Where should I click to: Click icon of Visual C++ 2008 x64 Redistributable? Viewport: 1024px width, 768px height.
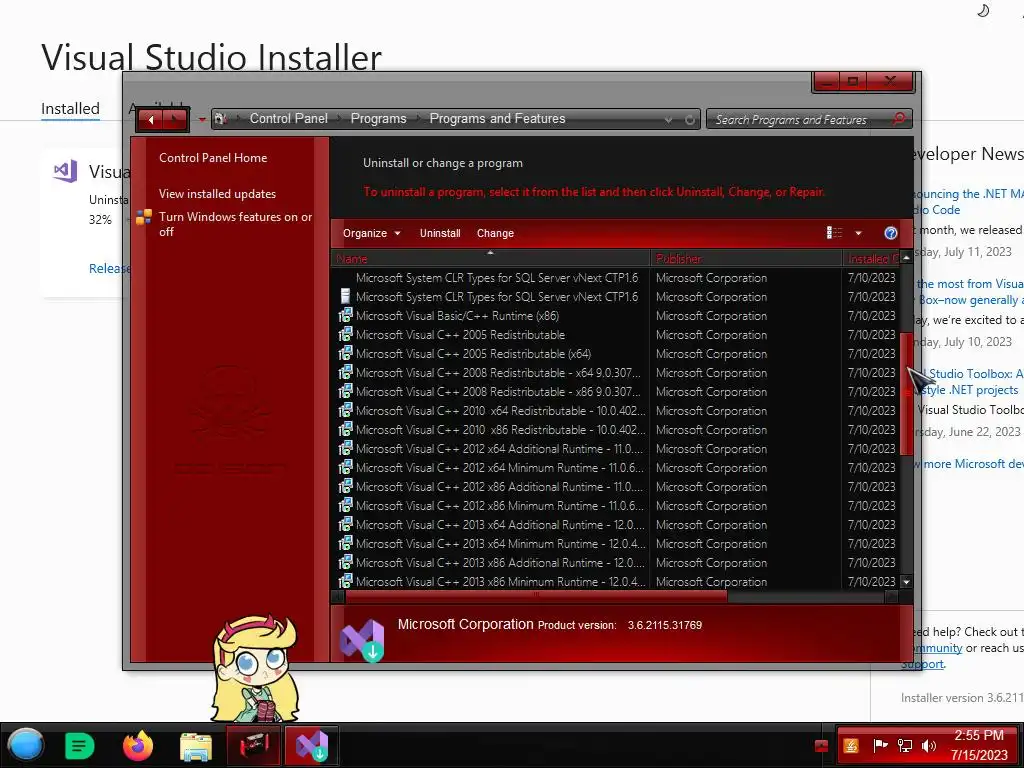coord(345,372)
